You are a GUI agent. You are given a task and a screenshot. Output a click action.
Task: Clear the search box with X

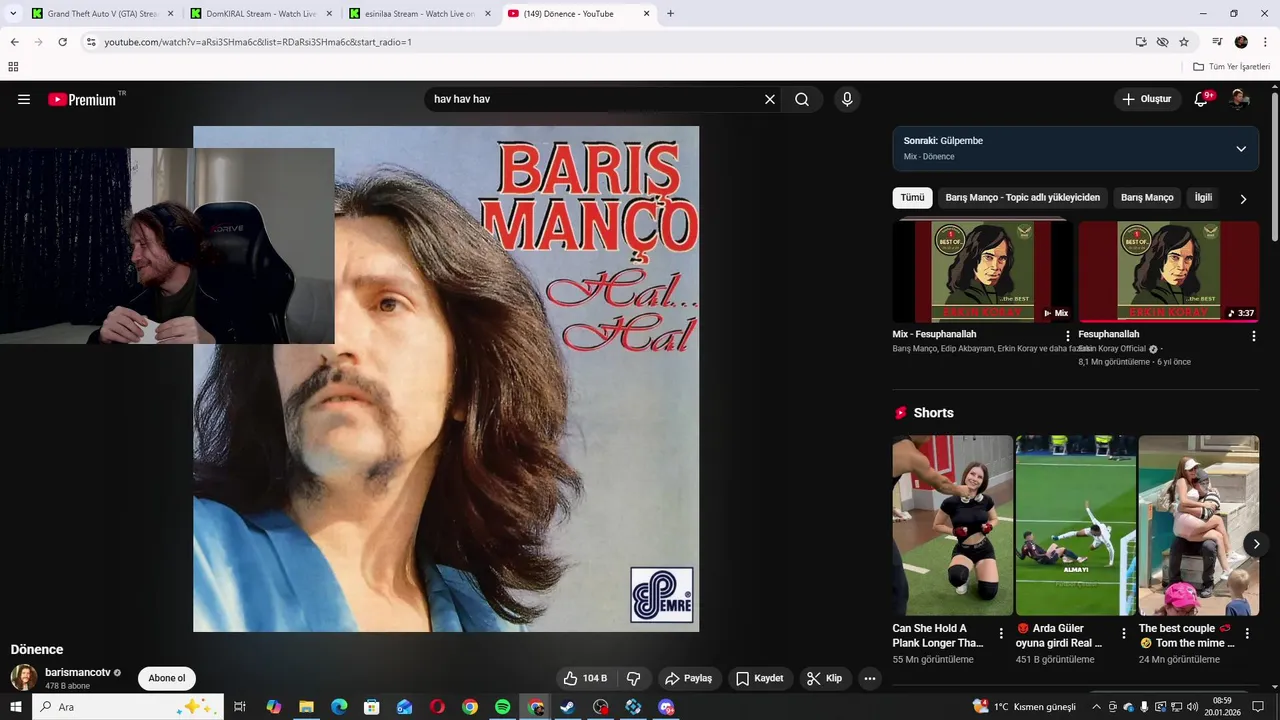(770, 99)
